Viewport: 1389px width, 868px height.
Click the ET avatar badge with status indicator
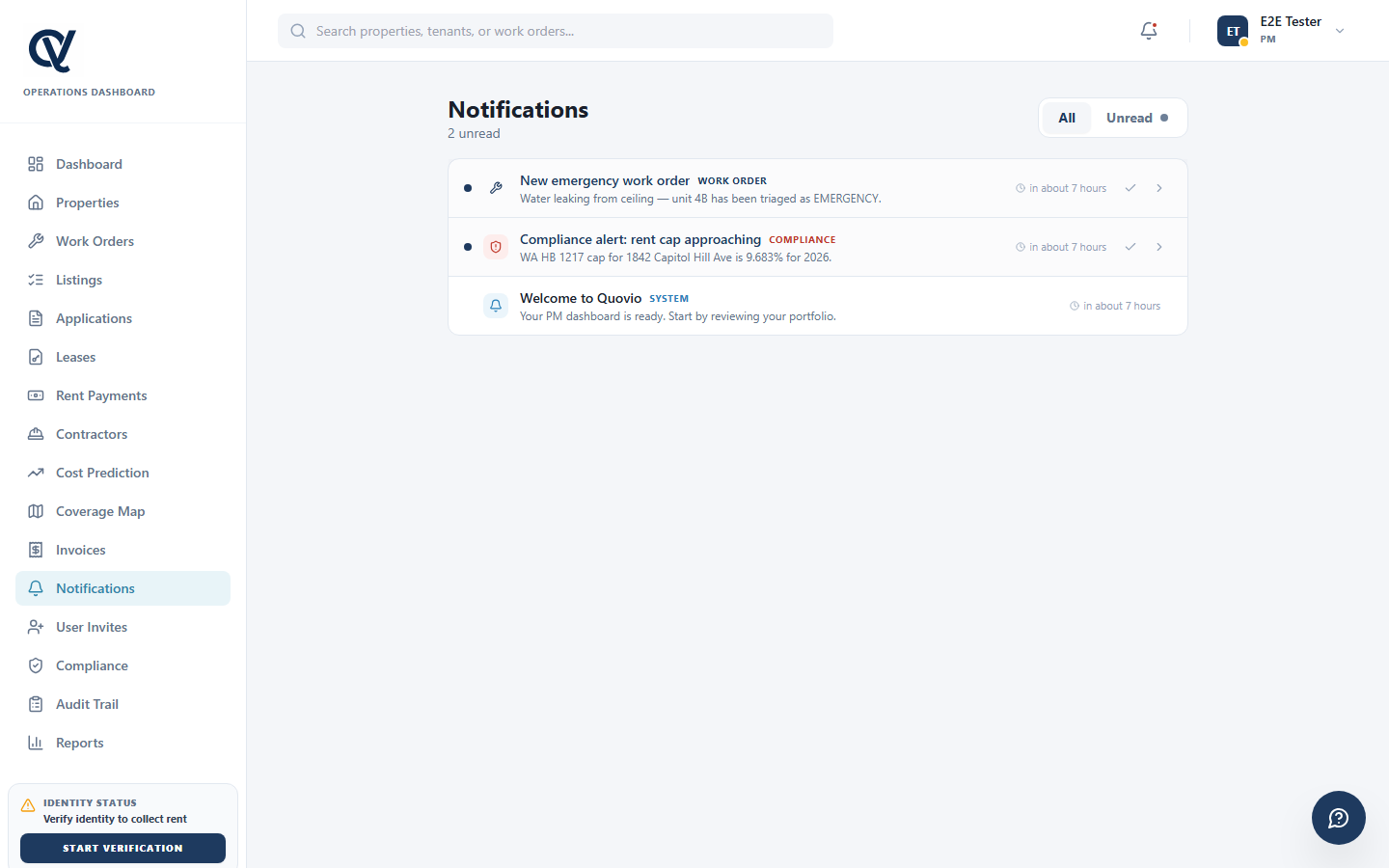pyautogui.click(x=1233, y=30)
